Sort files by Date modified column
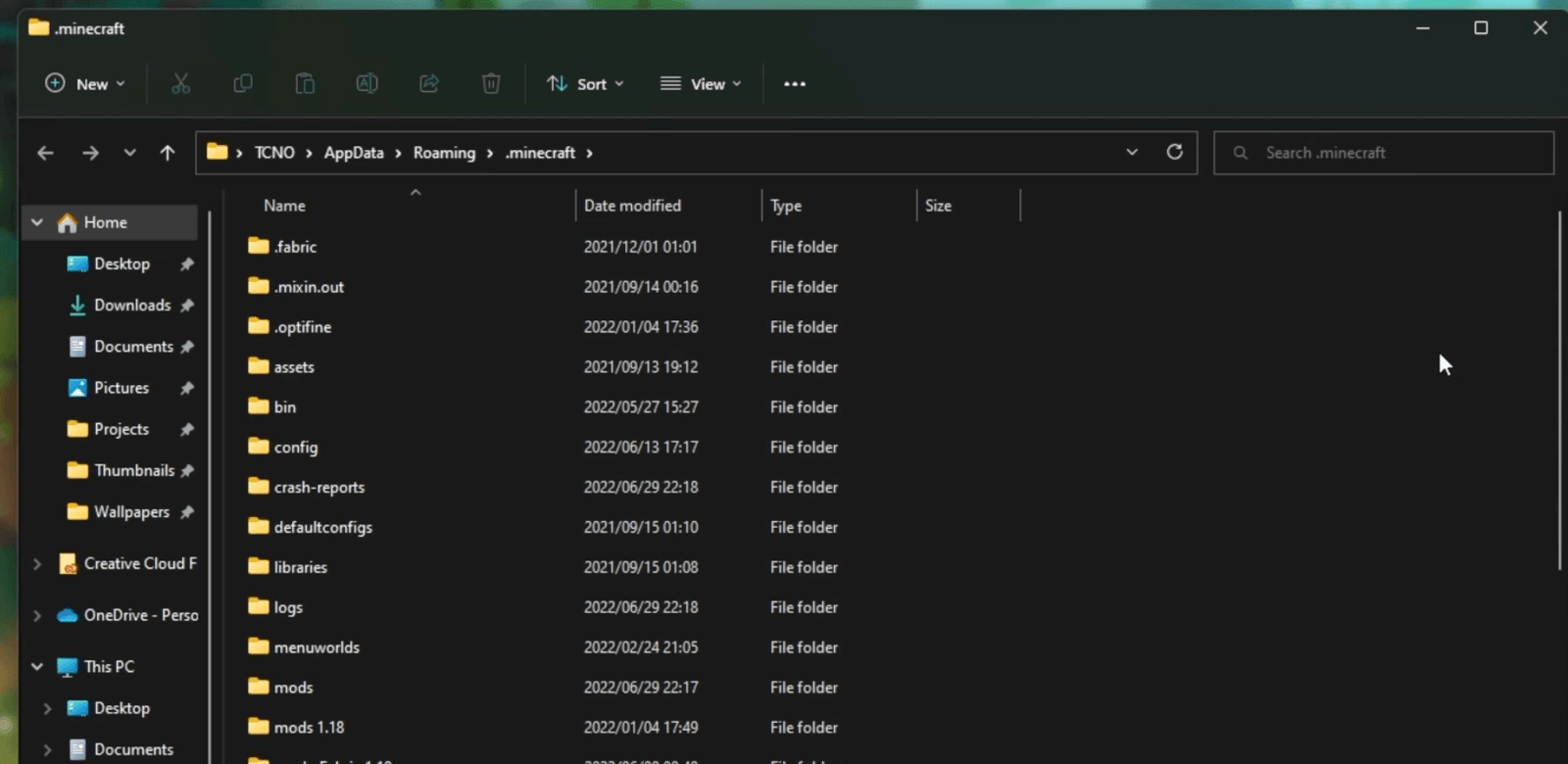 [x=632, y=206]
